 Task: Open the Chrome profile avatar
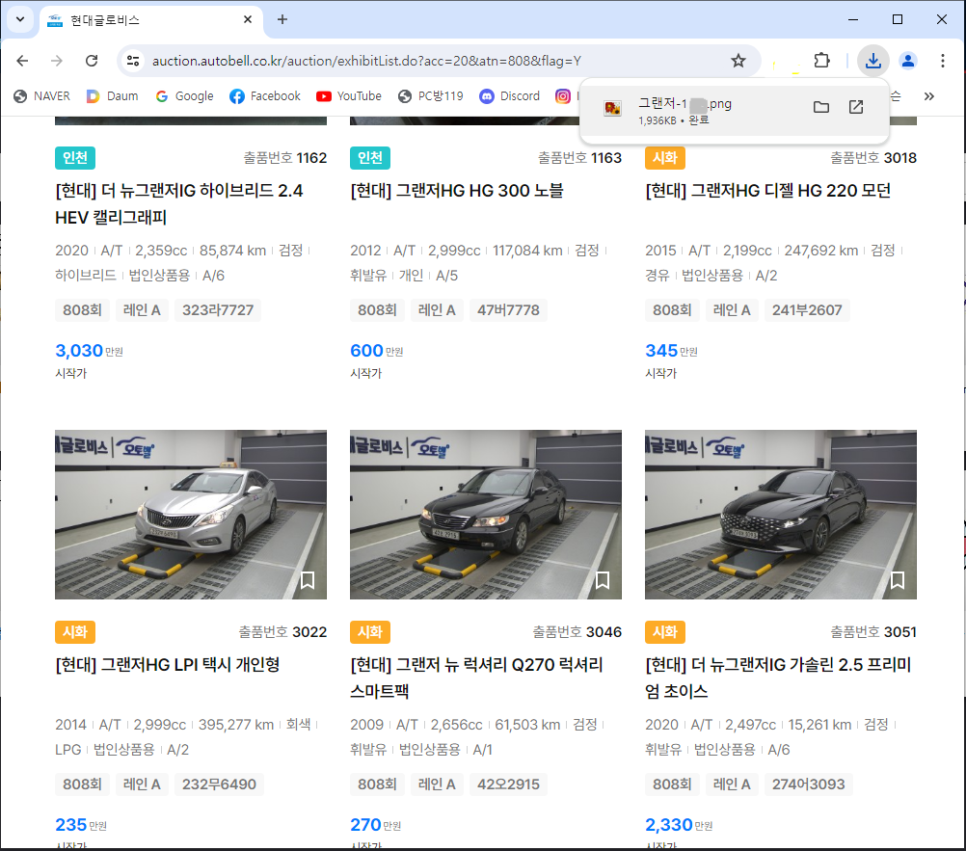pos(907,61)
